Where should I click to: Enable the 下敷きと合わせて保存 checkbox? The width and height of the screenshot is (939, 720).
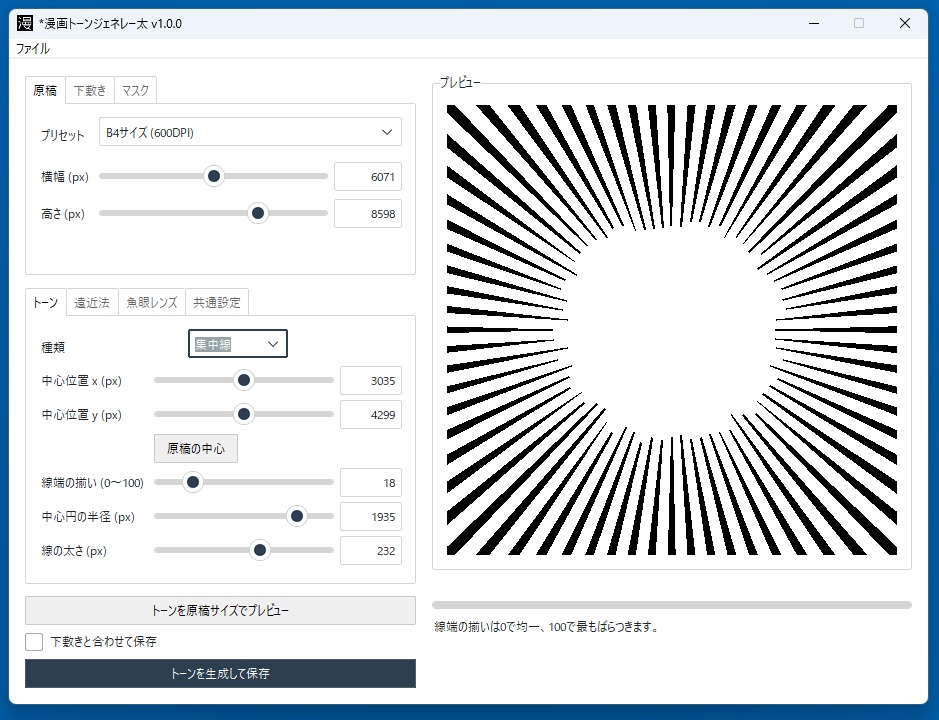(x=34, y=642)
